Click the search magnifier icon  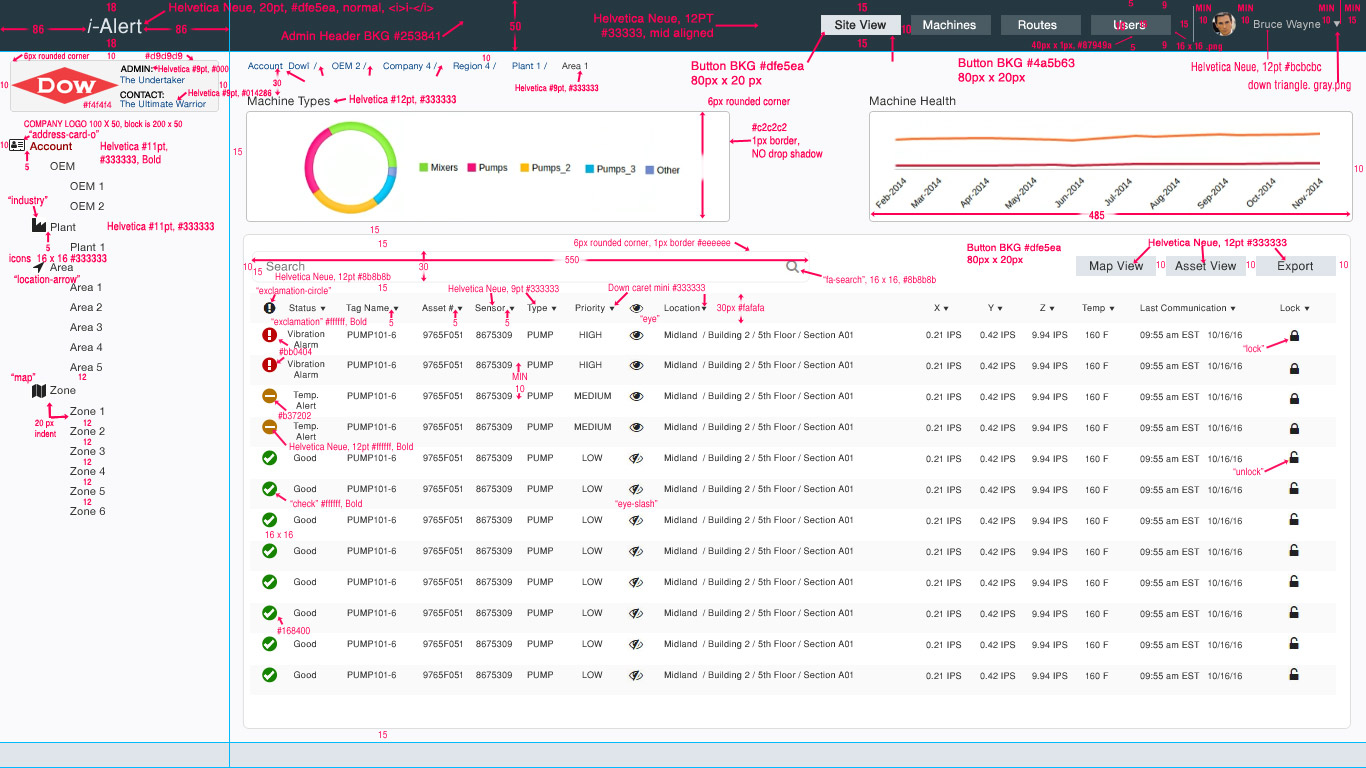[792, 267]
